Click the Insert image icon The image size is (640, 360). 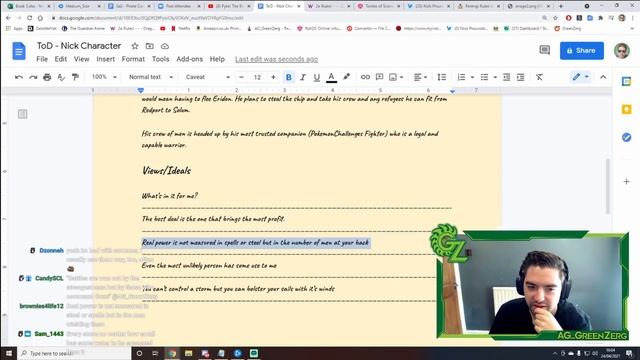pyautogui.click(x=393, y=77)
